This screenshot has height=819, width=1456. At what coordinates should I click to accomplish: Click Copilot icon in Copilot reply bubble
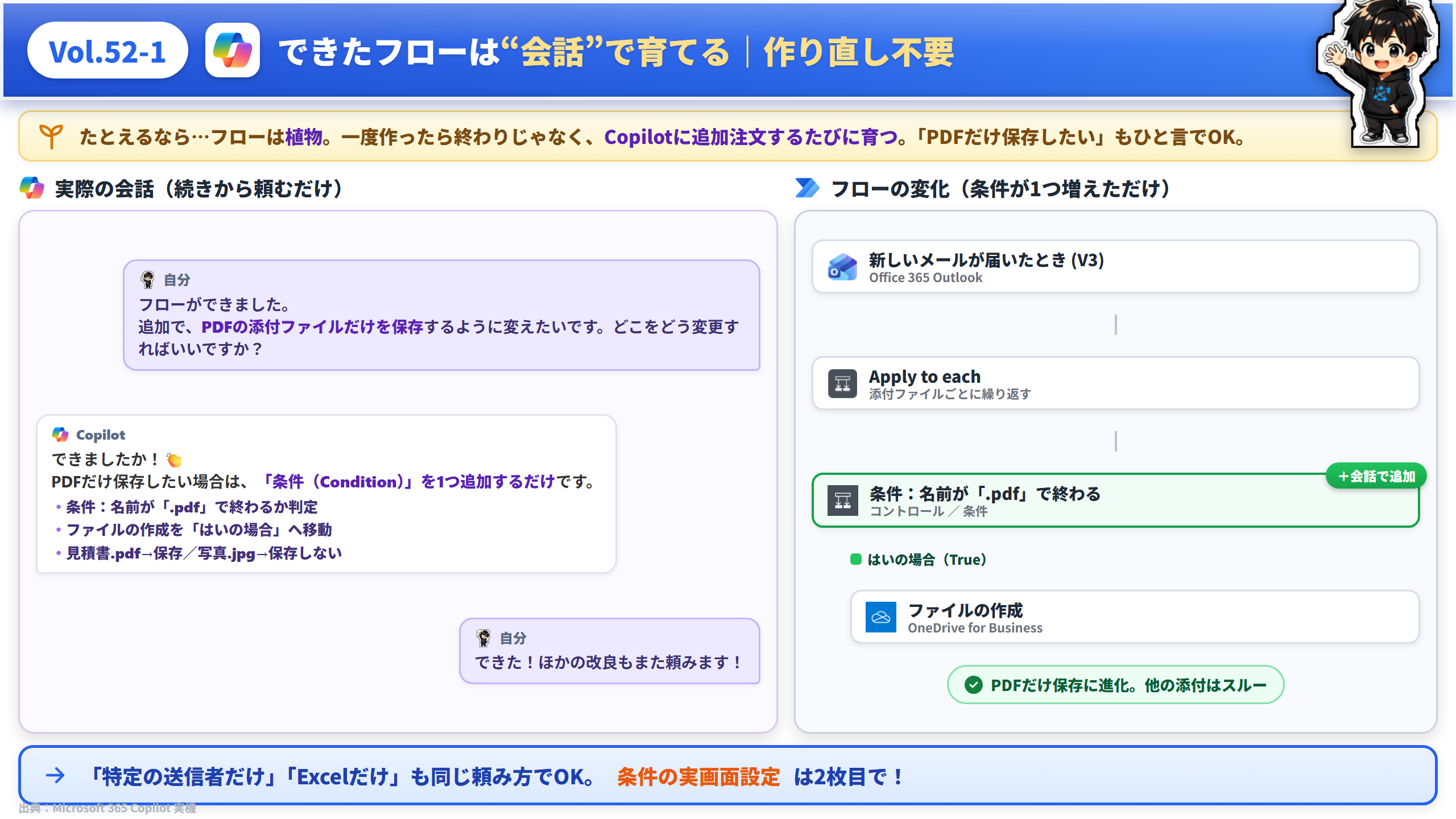(60, 435)
